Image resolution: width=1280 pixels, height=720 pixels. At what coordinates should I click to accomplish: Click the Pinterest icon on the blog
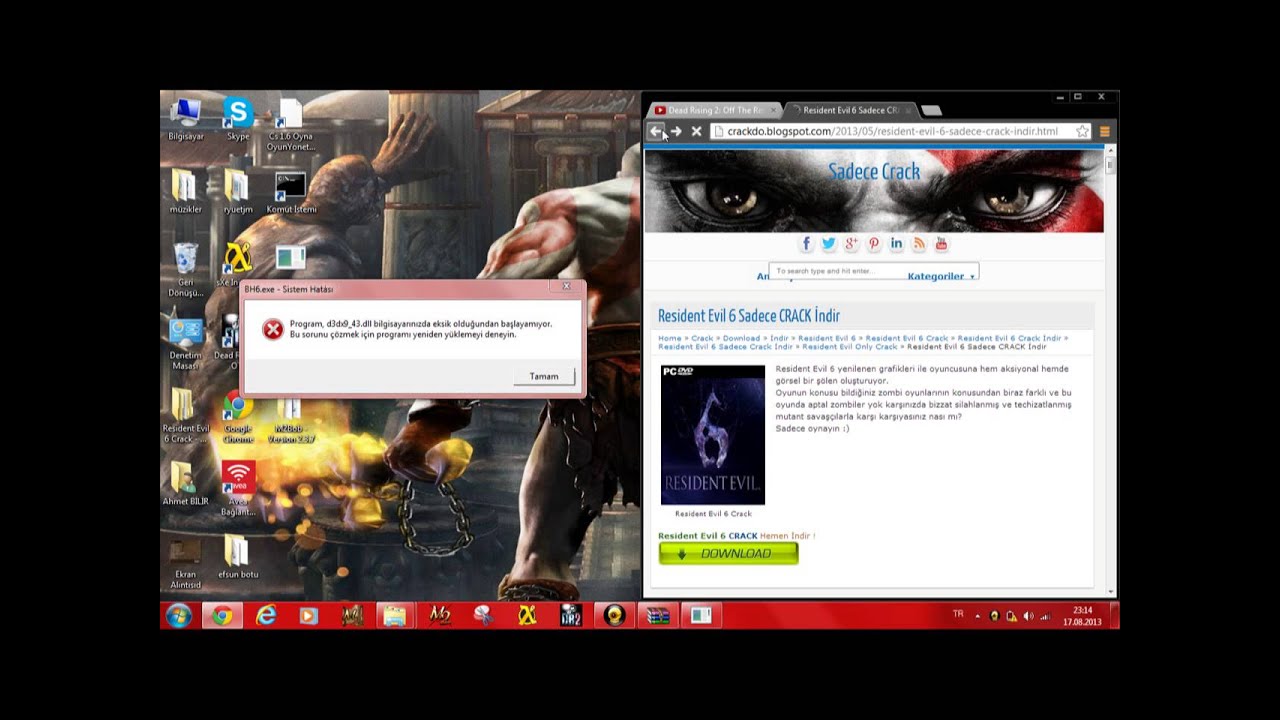(873, 244)
